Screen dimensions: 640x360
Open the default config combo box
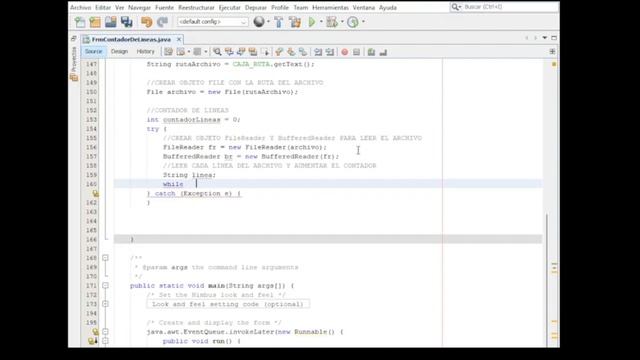pos(212,22)
